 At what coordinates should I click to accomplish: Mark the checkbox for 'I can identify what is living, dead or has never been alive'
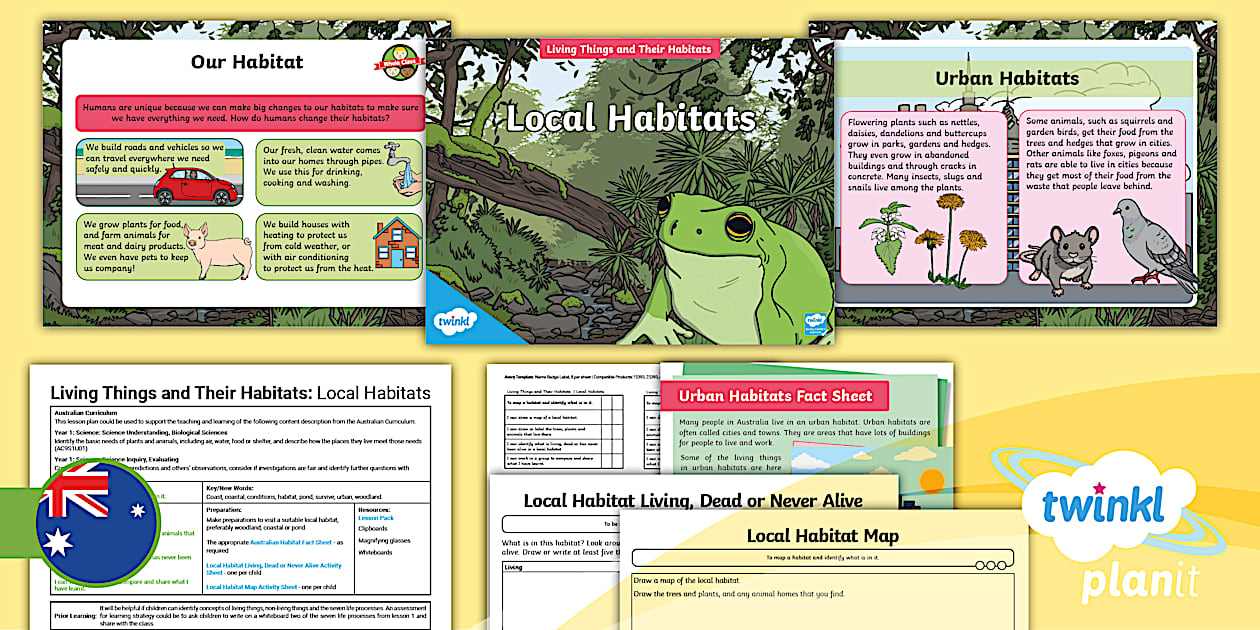[x=608, y=445]
